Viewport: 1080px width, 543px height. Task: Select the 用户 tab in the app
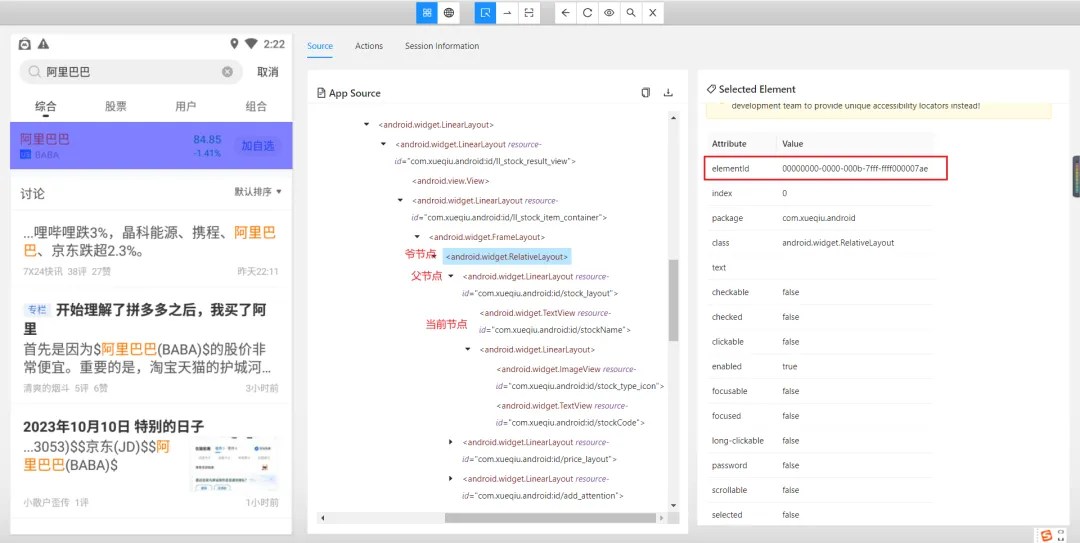coord(186,107)
